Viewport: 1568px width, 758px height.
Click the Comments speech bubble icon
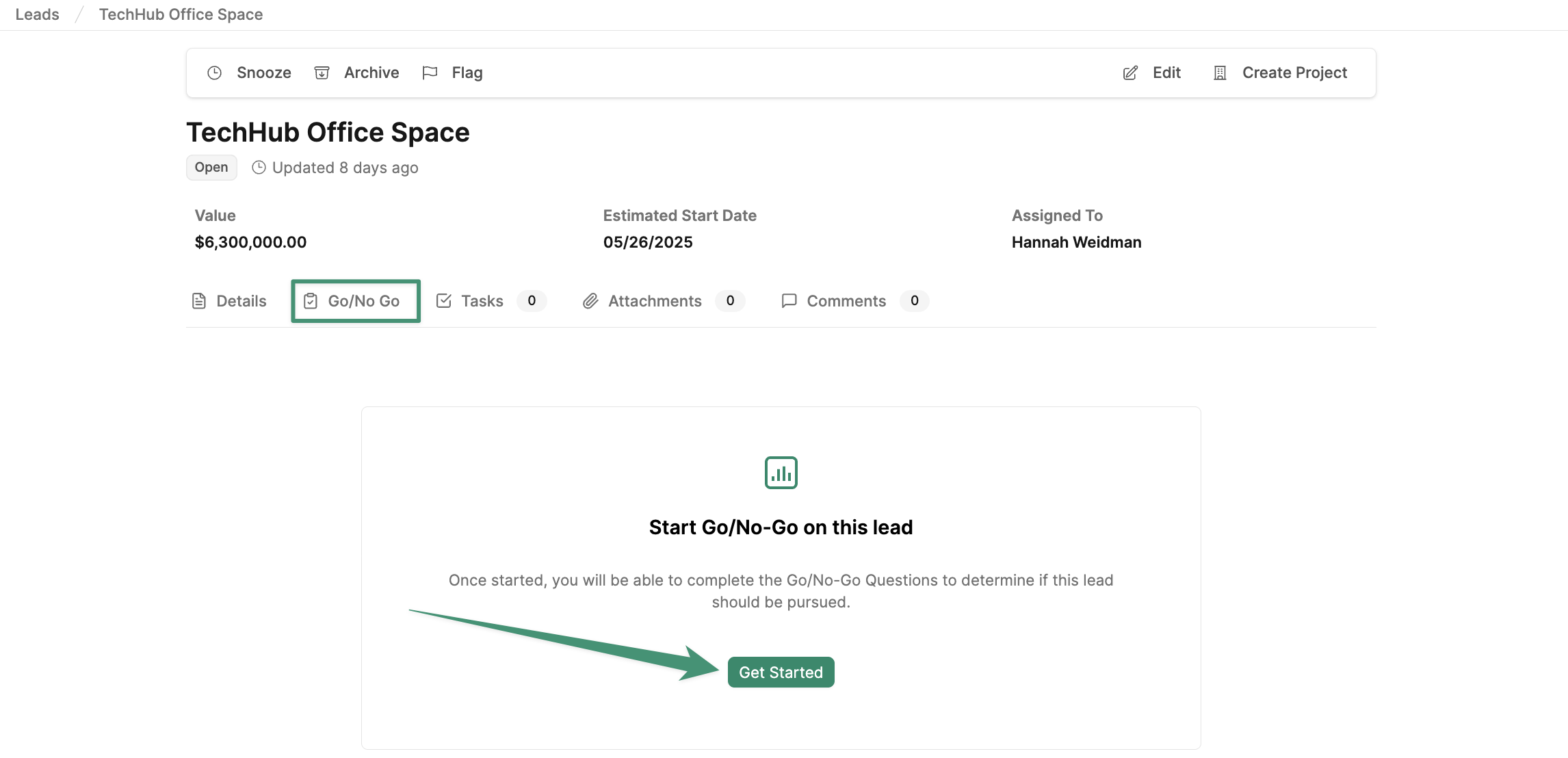click(789, 301)
